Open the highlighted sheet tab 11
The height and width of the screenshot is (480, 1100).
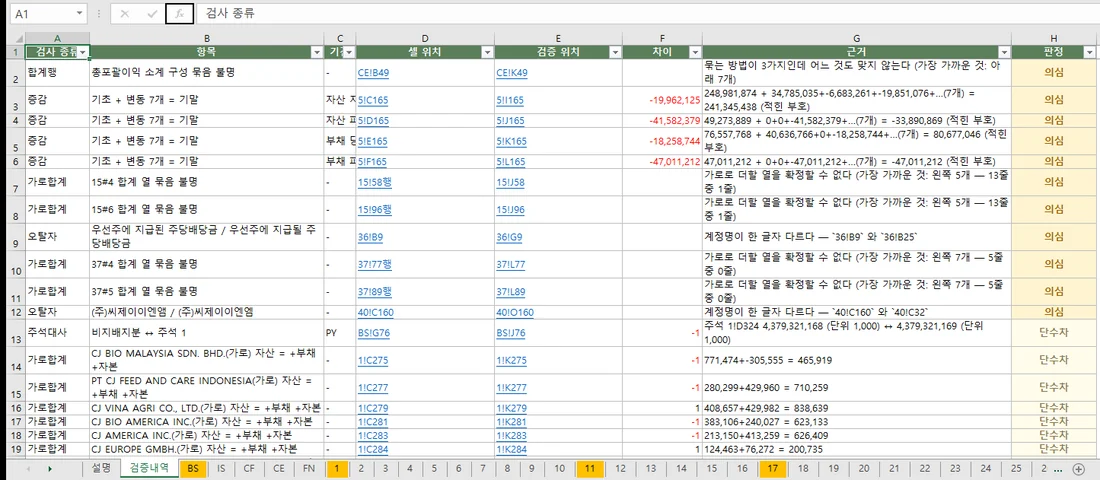[589, 469]
